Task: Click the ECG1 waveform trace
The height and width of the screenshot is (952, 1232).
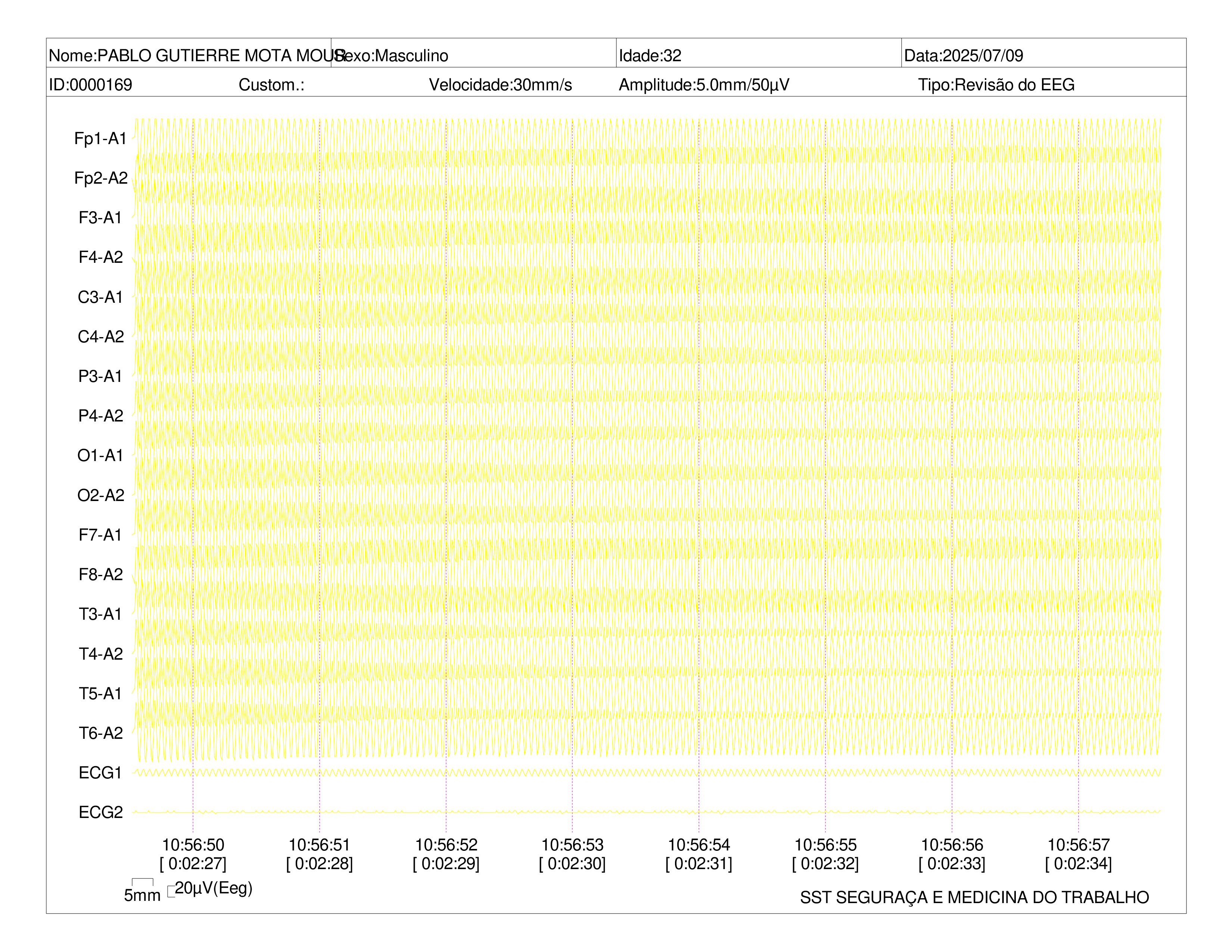Action: [x=647, y=773]
